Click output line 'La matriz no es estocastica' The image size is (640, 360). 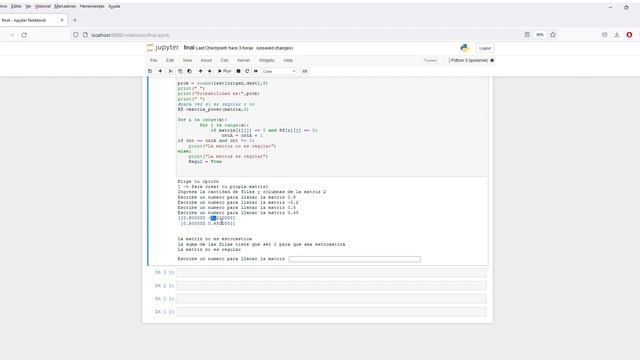coord(215,239)
